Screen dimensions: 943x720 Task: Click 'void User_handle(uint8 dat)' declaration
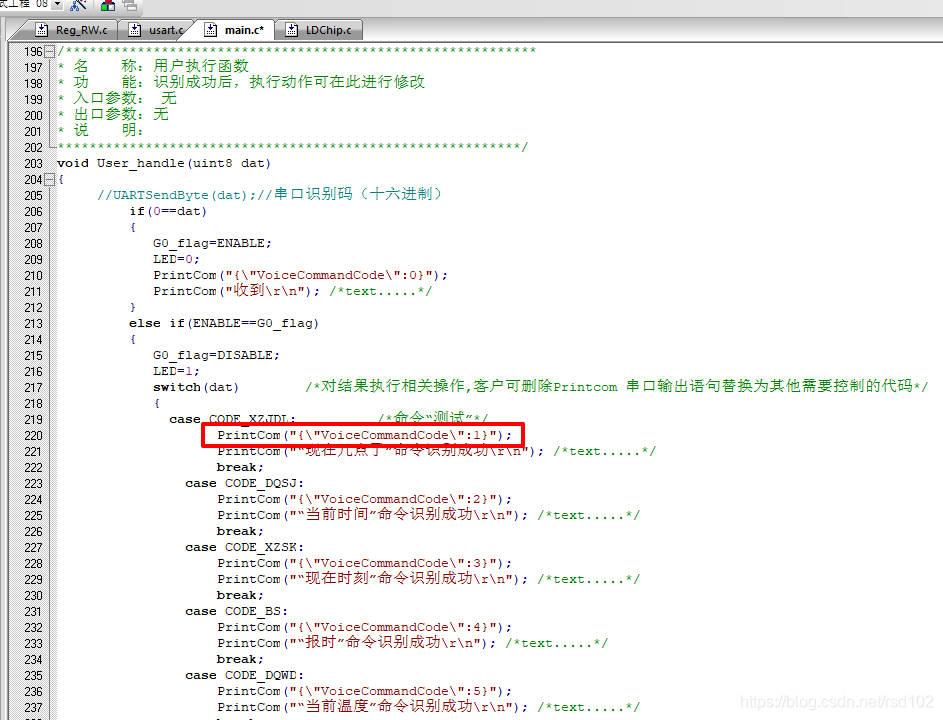click(164, 164)
